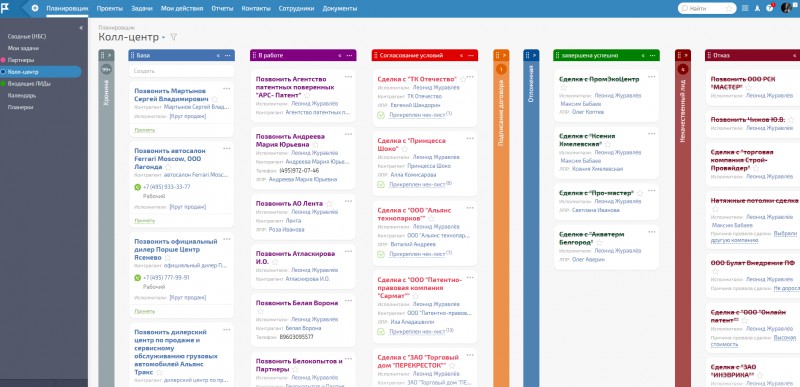Switch to Контакты section

(x=256, y=9)
